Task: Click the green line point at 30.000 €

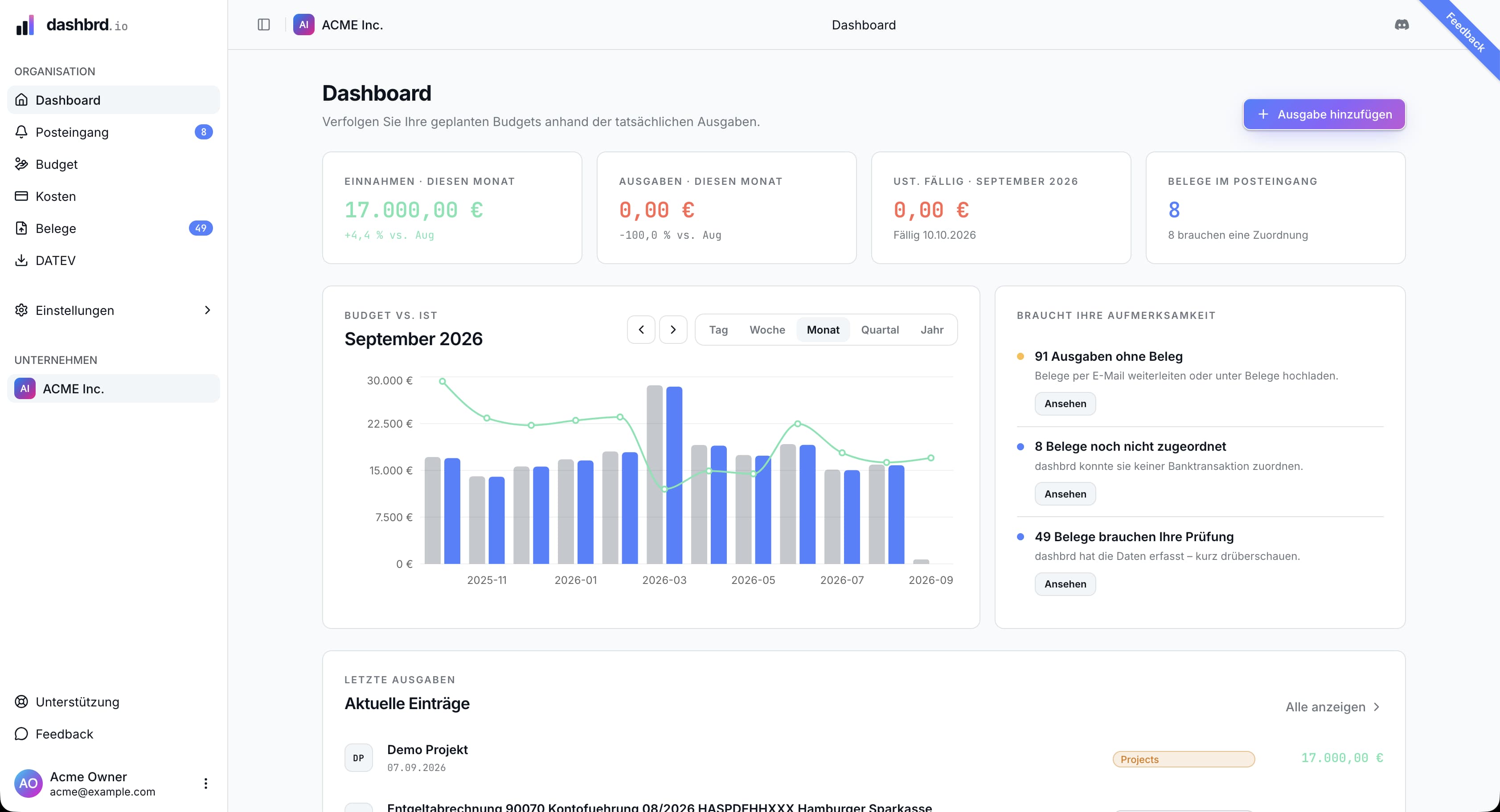Action: point(443,381)
